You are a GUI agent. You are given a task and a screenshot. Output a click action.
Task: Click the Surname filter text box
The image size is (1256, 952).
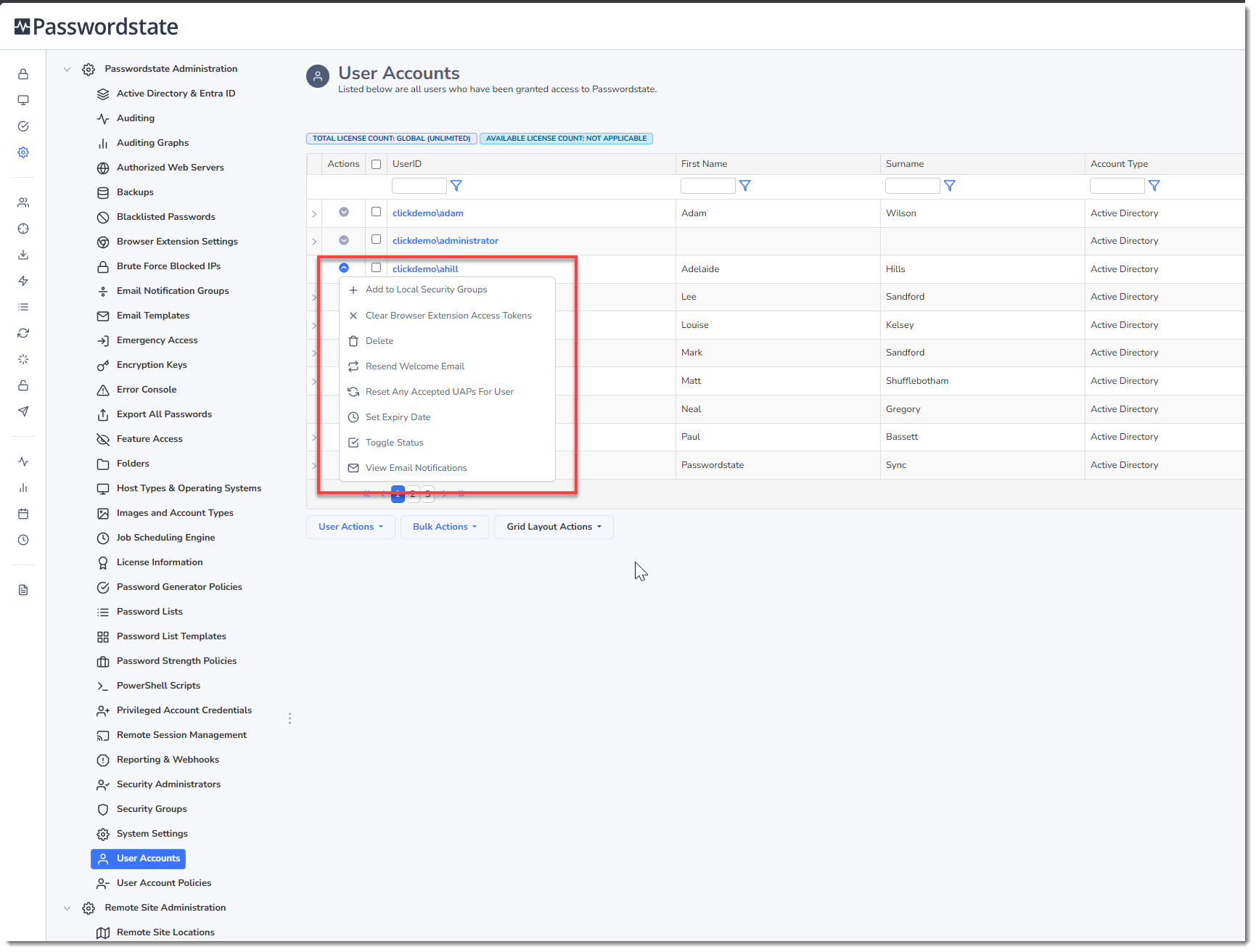click(913, 186)
